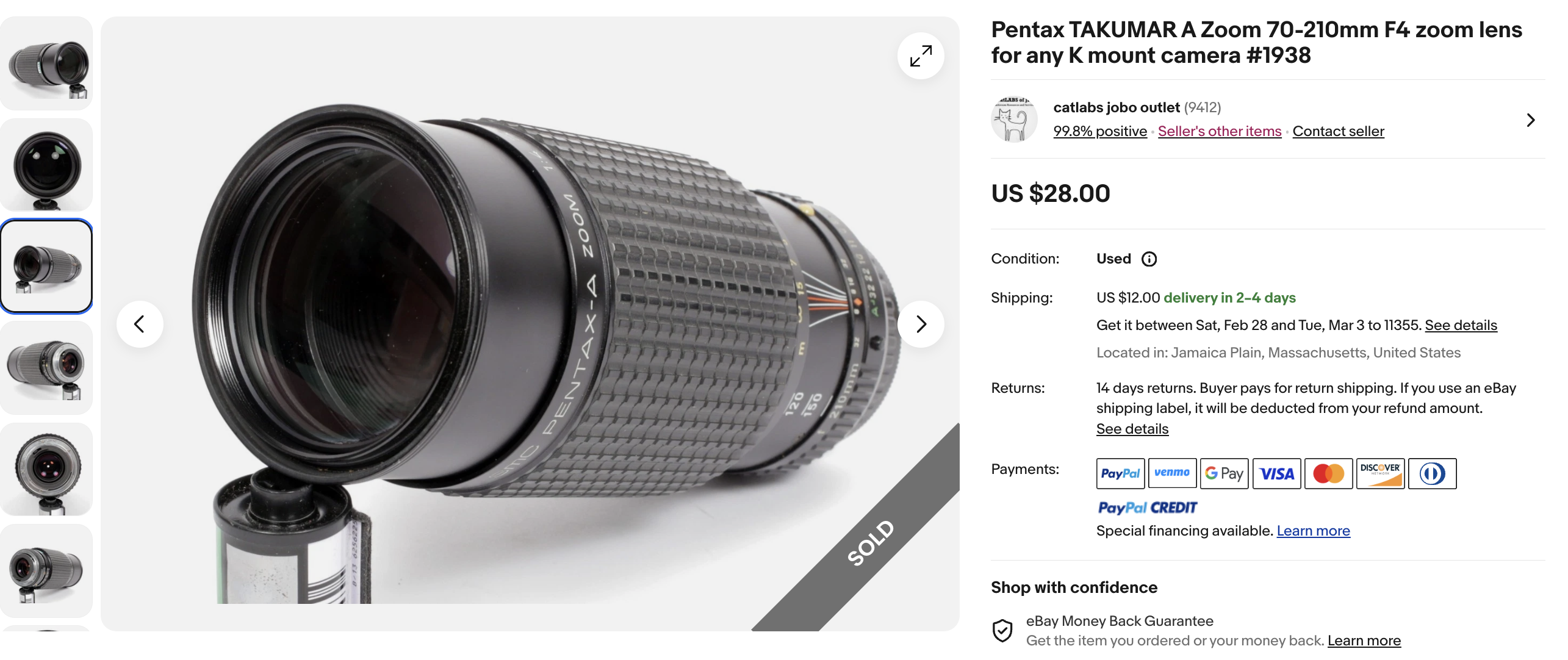Click the Mastercard payment icon

(x=1328, y=473)
